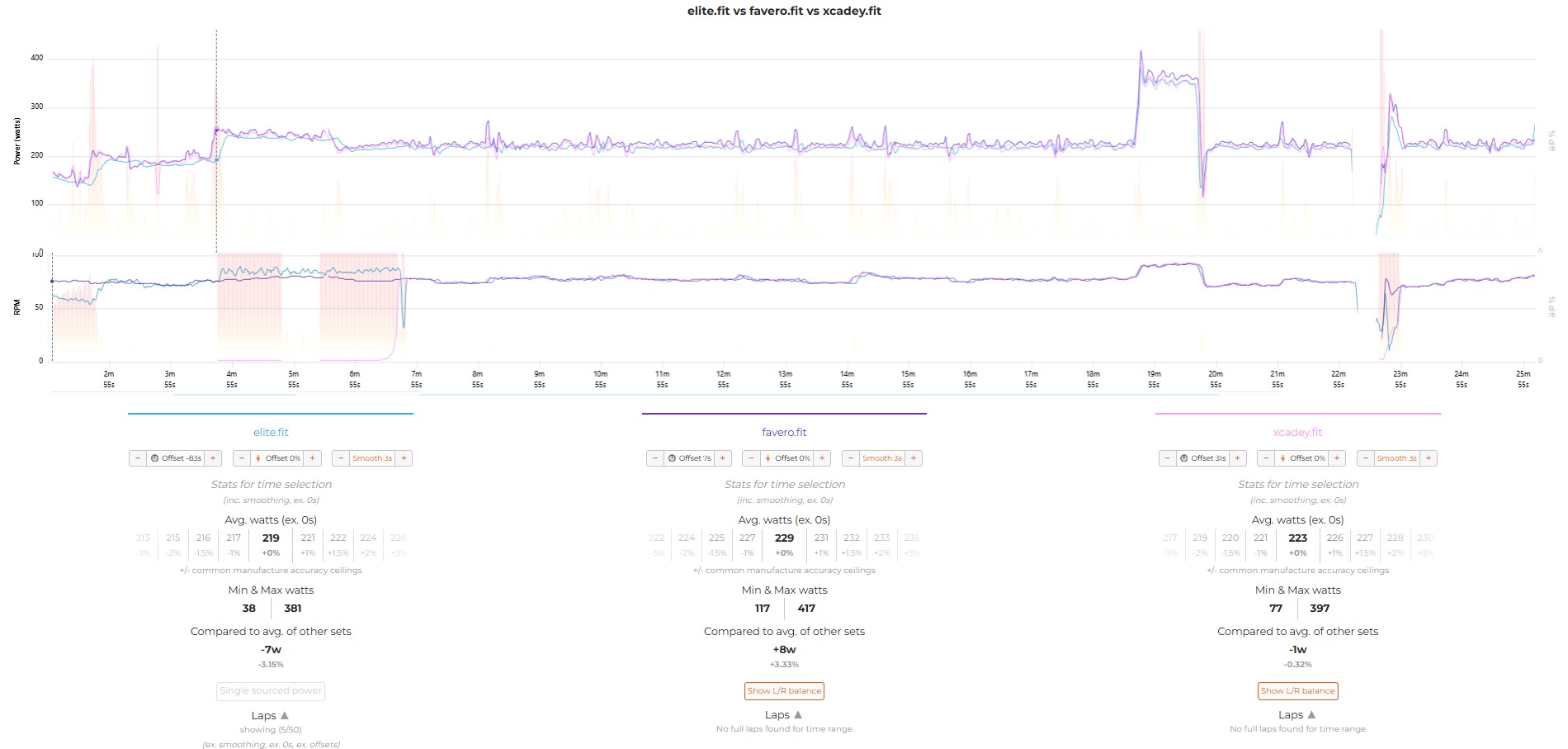This screenshot has width=1568, height=749.
Task: Increase elite.fit smoothing with plus
Action: (x=404, y=458)
